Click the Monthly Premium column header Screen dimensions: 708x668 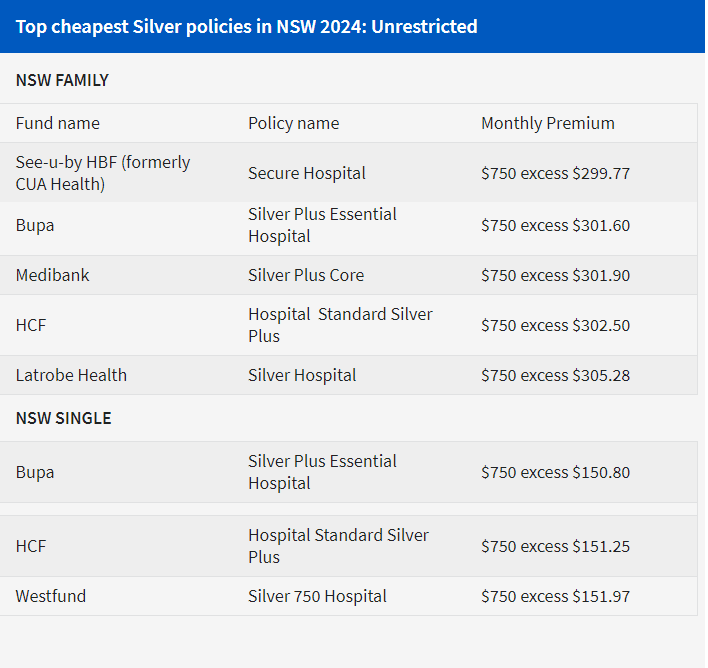pos(547,123)
